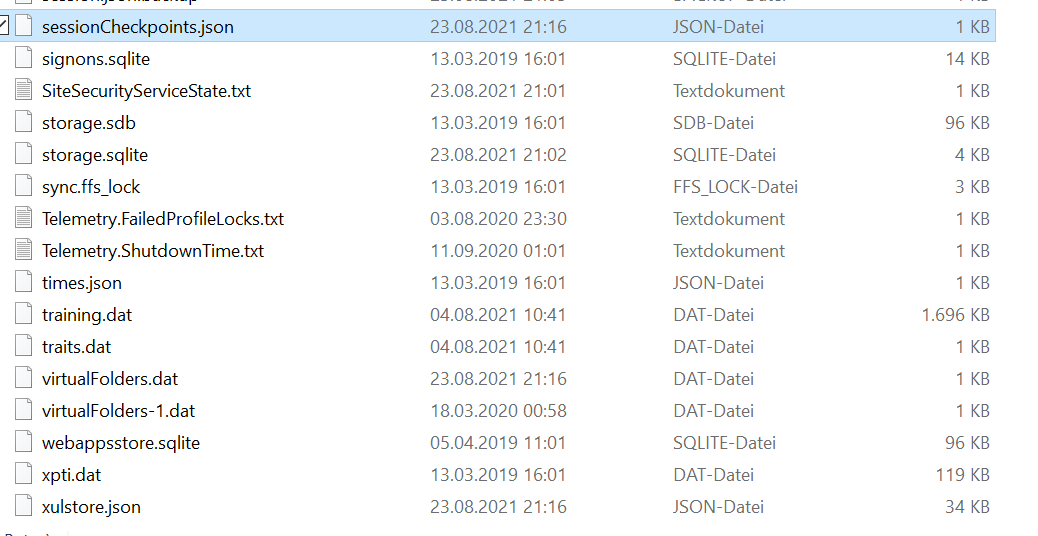Click the 1.696 KB size of training.dat
Screen dimensions: 1038x536
955,315
